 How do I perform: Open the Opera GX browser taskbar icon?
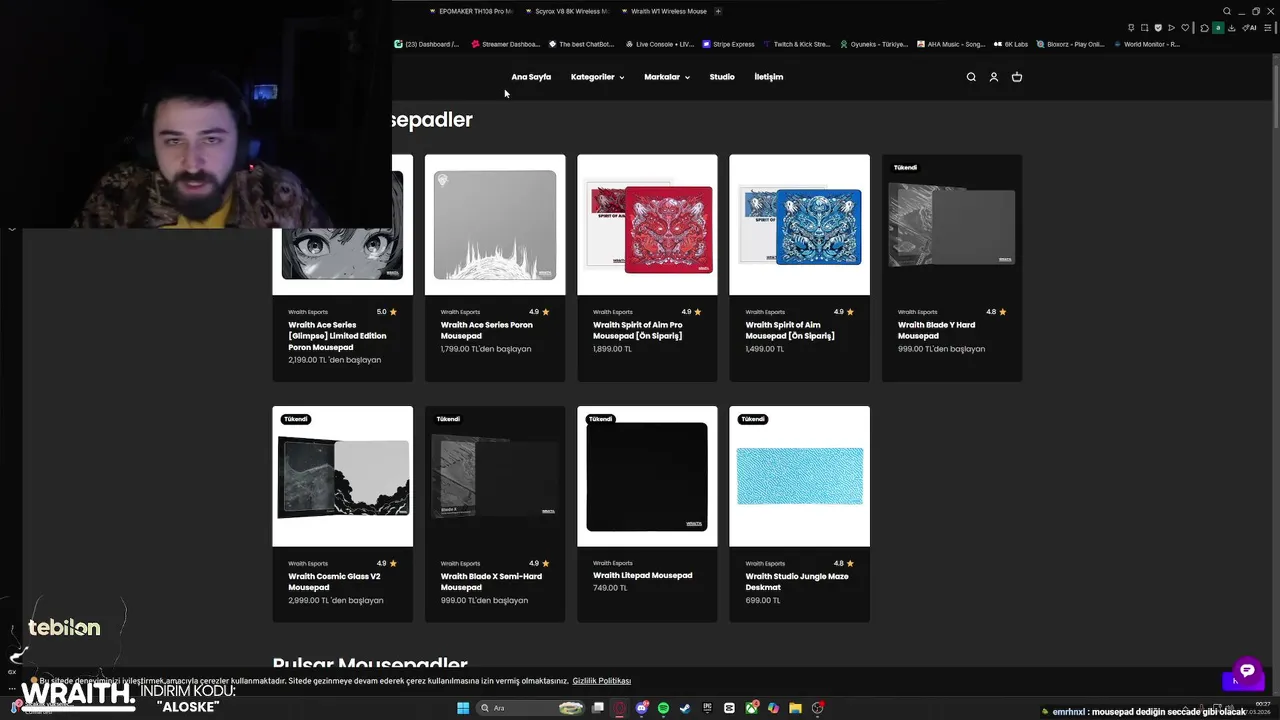620,708
